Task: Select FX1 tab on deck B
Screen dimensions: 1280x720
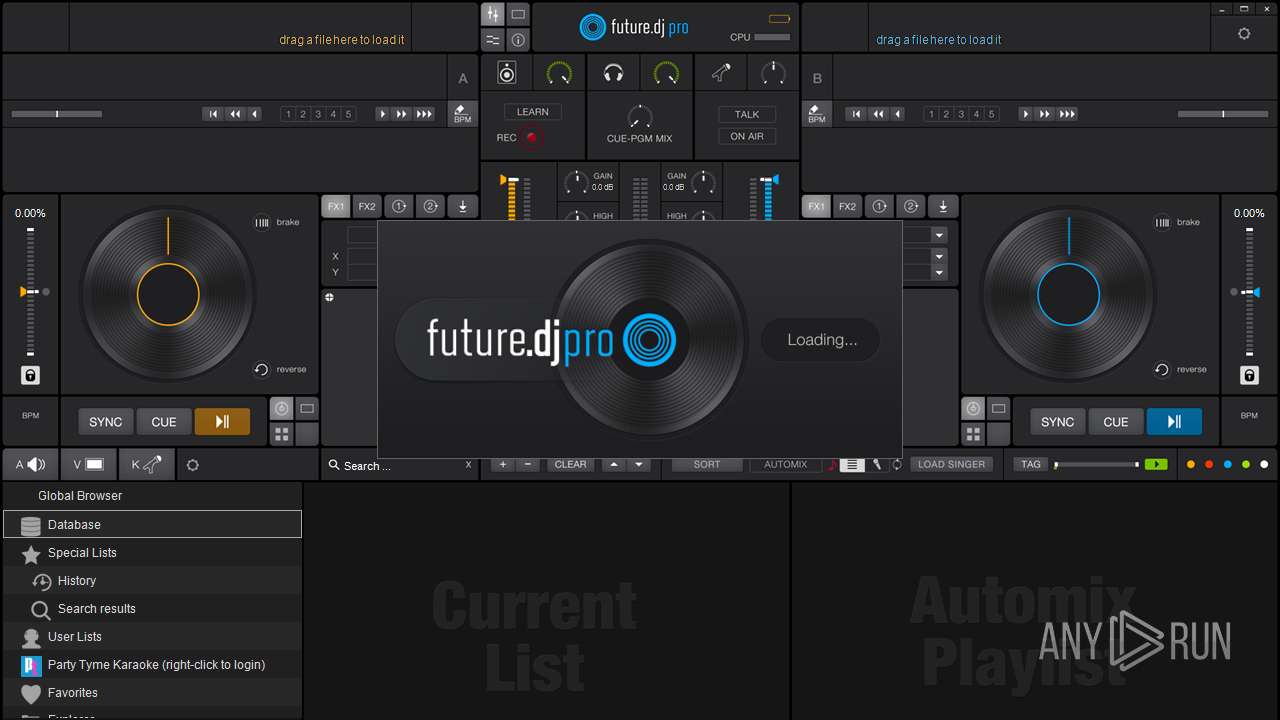Action: [x=817, y=207]
